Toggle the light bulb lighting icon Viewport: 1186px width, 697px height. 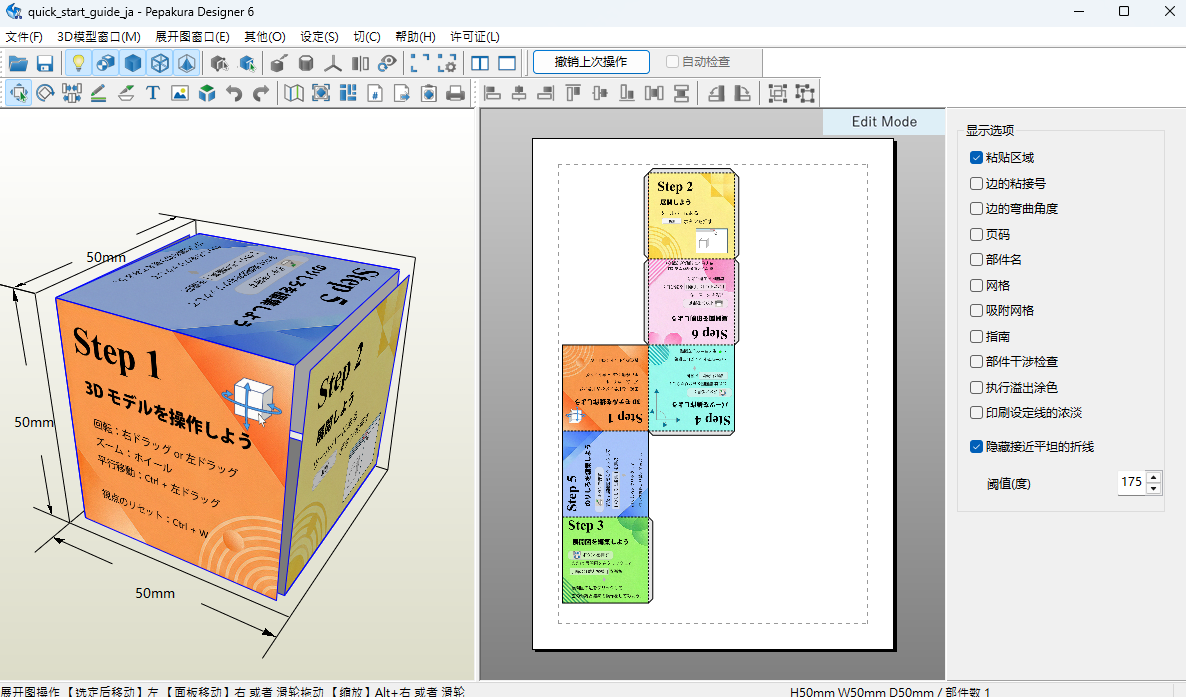78,63
